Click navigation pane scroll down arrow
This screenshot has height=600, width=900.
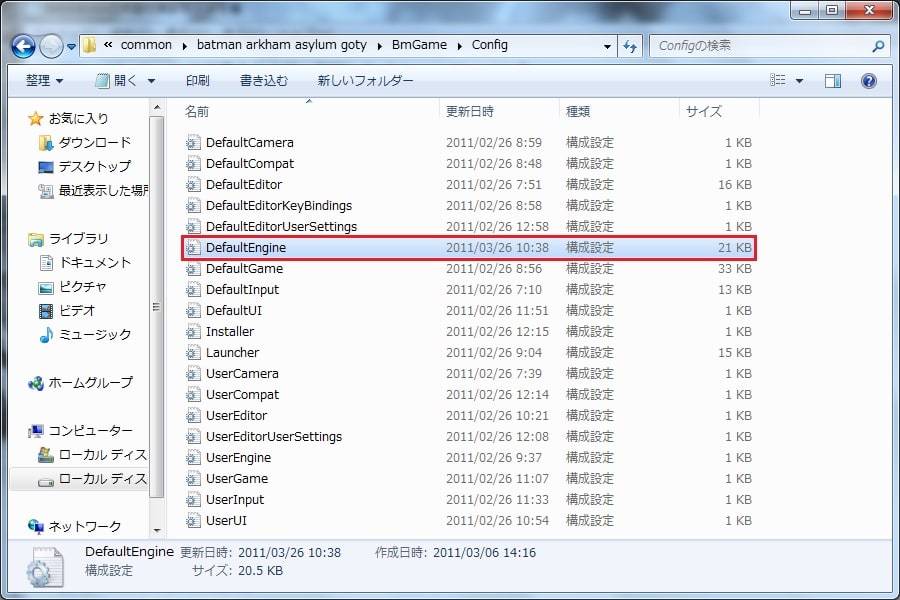[x=157, y=531]
